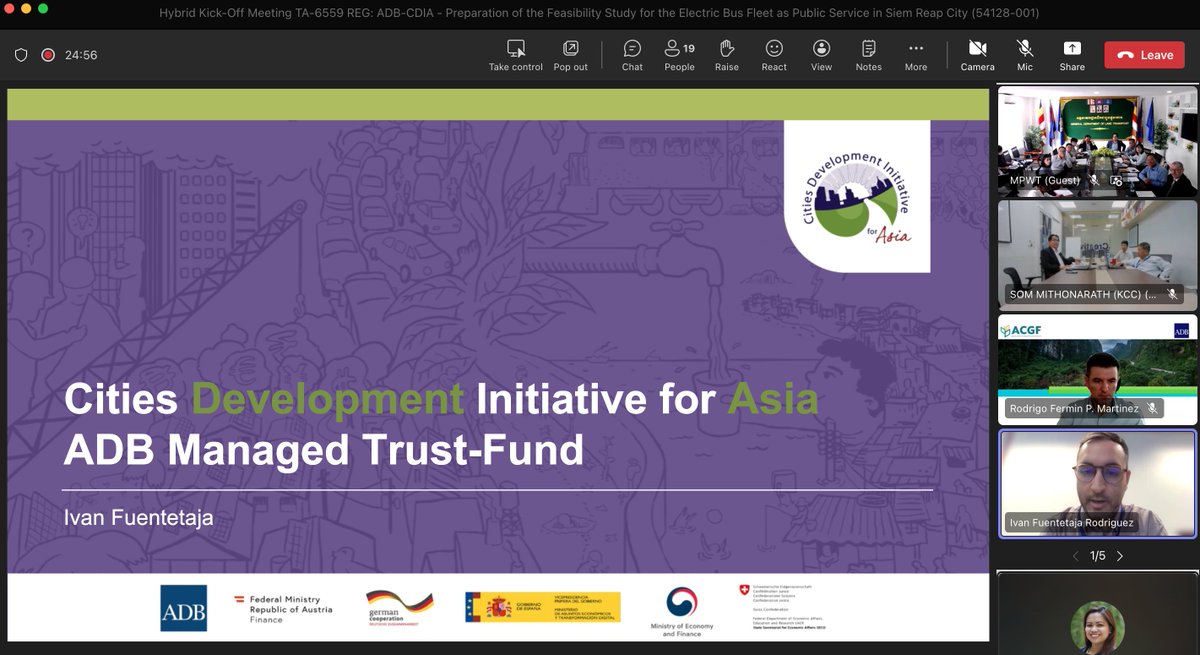Click the recording indicator red dot

point(47,55)
